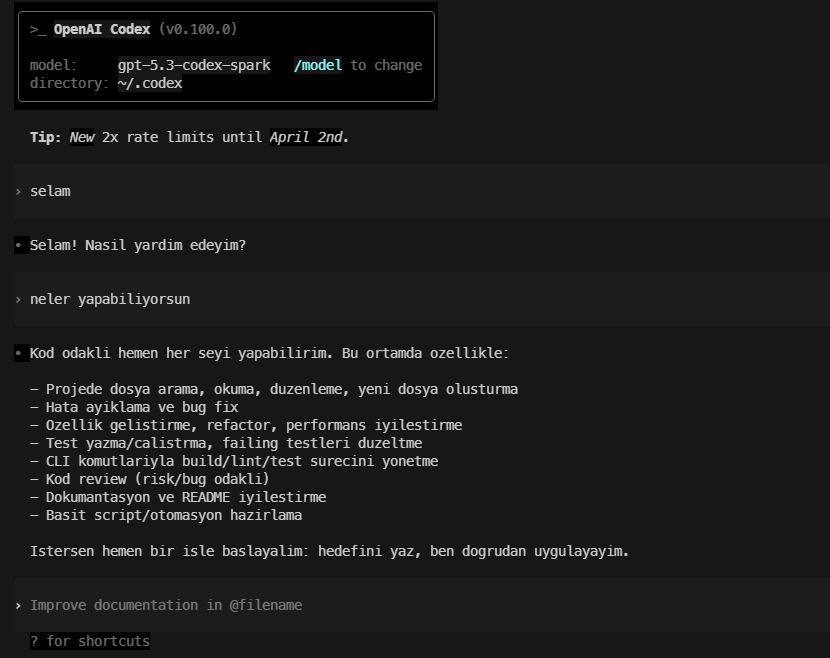The image size is (830, 658).
Task: Click the '/model' command text
Action: coord(318,65)
